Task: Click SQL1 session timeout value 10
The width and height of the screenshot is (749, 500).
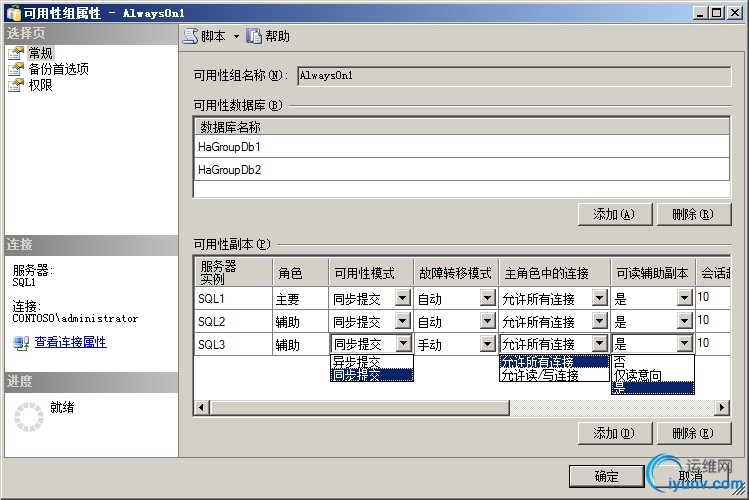Action: click(x=703, y=297)
